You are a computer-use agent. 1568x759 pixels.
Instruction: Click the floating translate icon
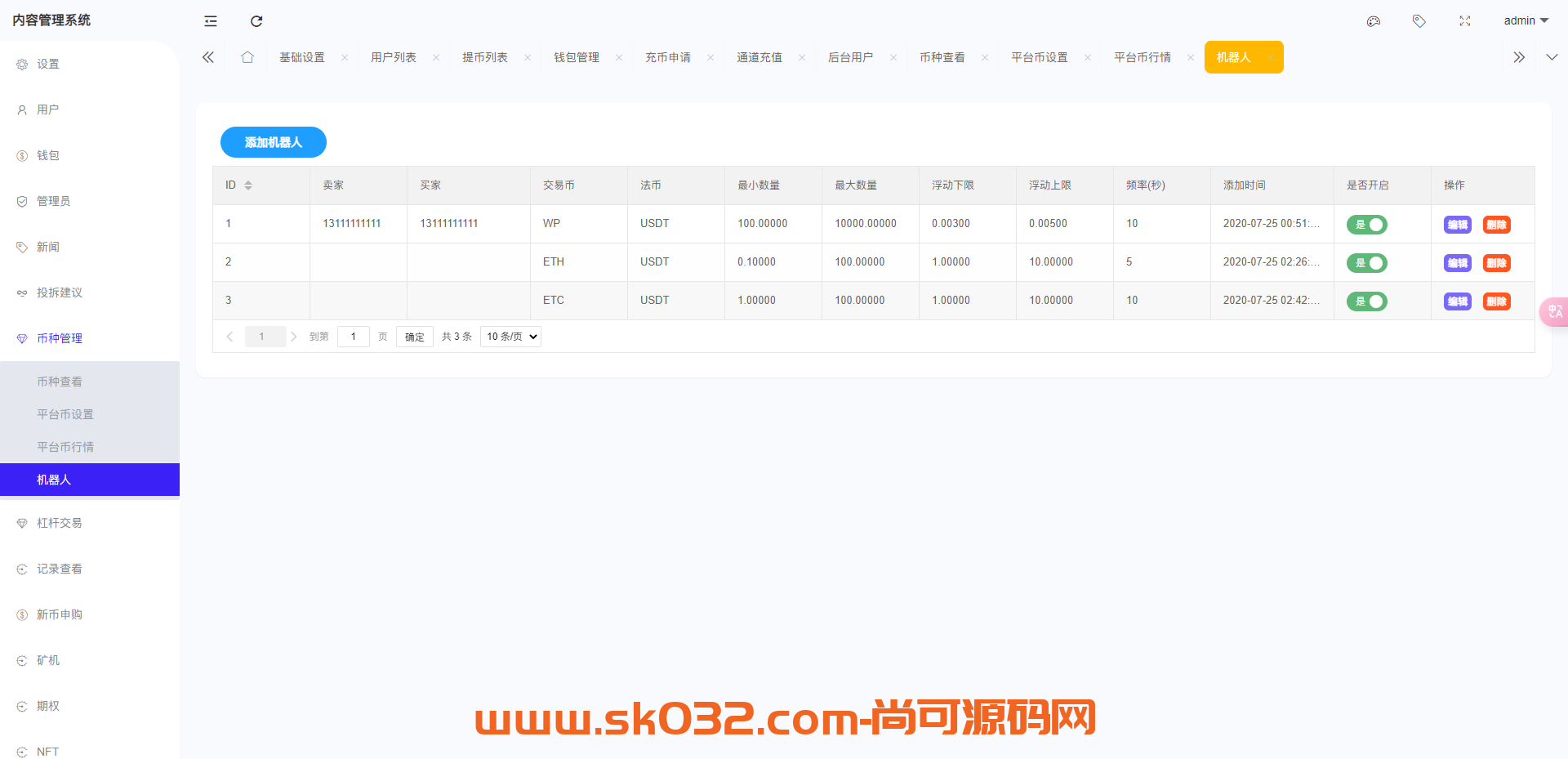(x=1554, y=311)
